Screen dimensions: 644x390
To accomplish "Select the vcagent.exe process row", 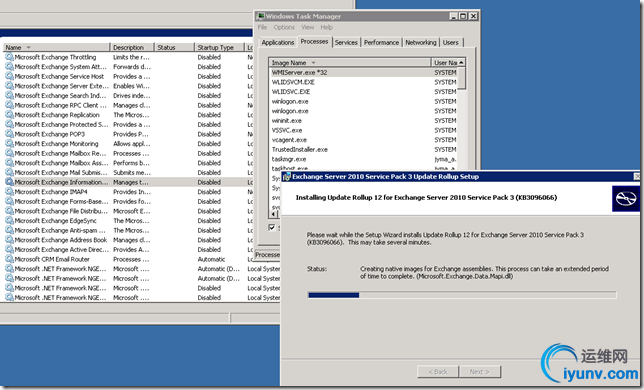I will pyautogui.click(x=363, y=140).
